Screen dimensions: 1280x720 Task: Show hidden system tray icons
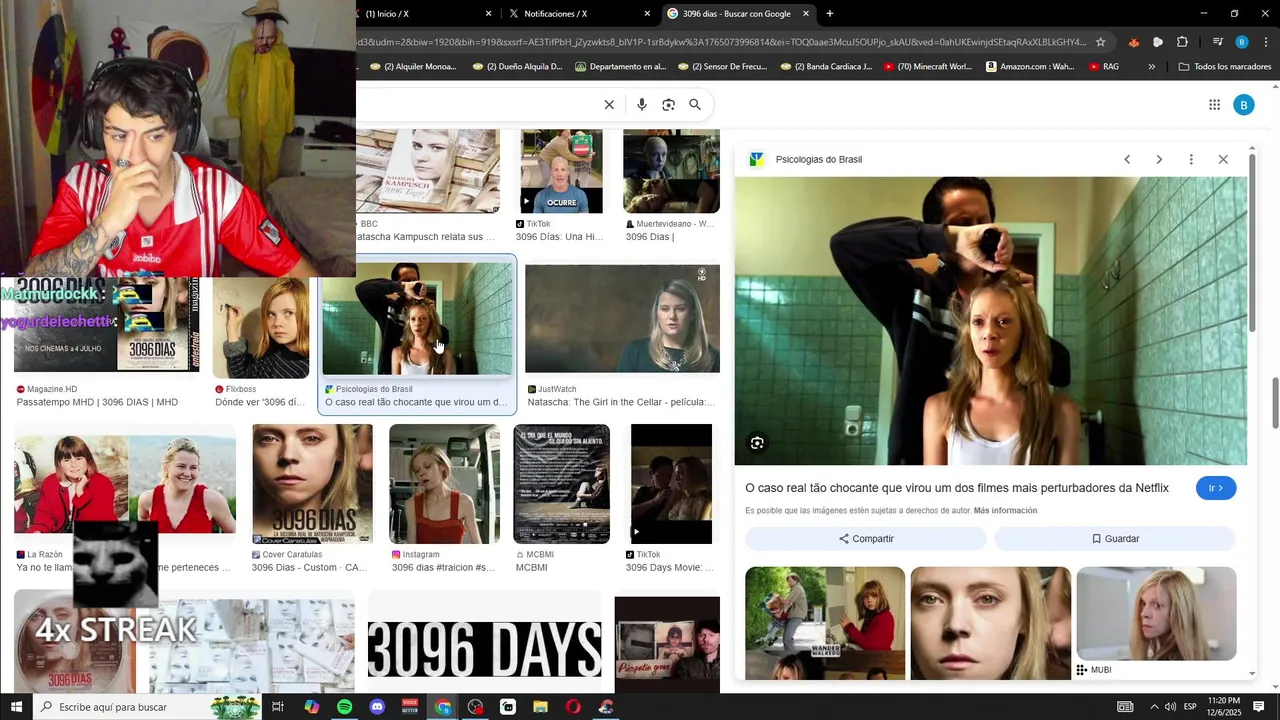point(1154,707)
